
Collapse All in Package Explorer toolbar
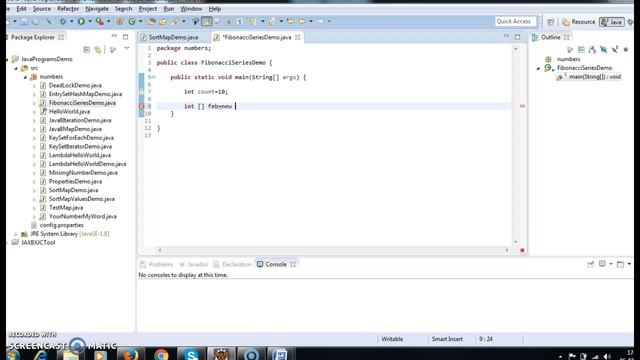click(87, 49)
